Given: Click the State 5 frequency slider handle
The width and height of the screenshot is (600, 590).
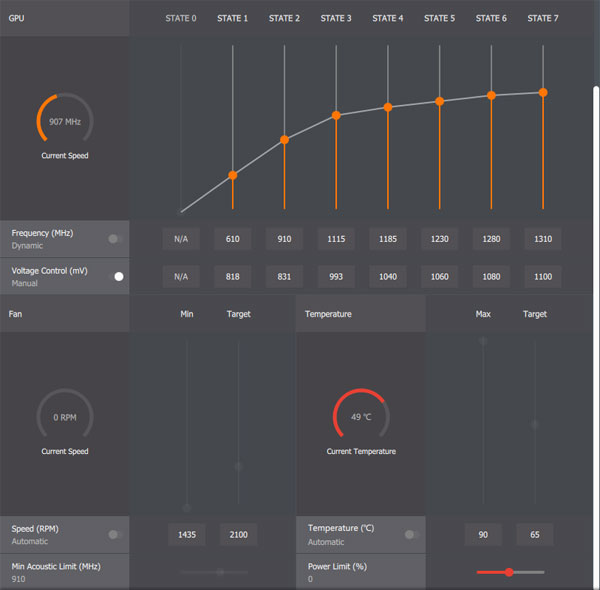Looking at the screenshot, I should (440, 101).
